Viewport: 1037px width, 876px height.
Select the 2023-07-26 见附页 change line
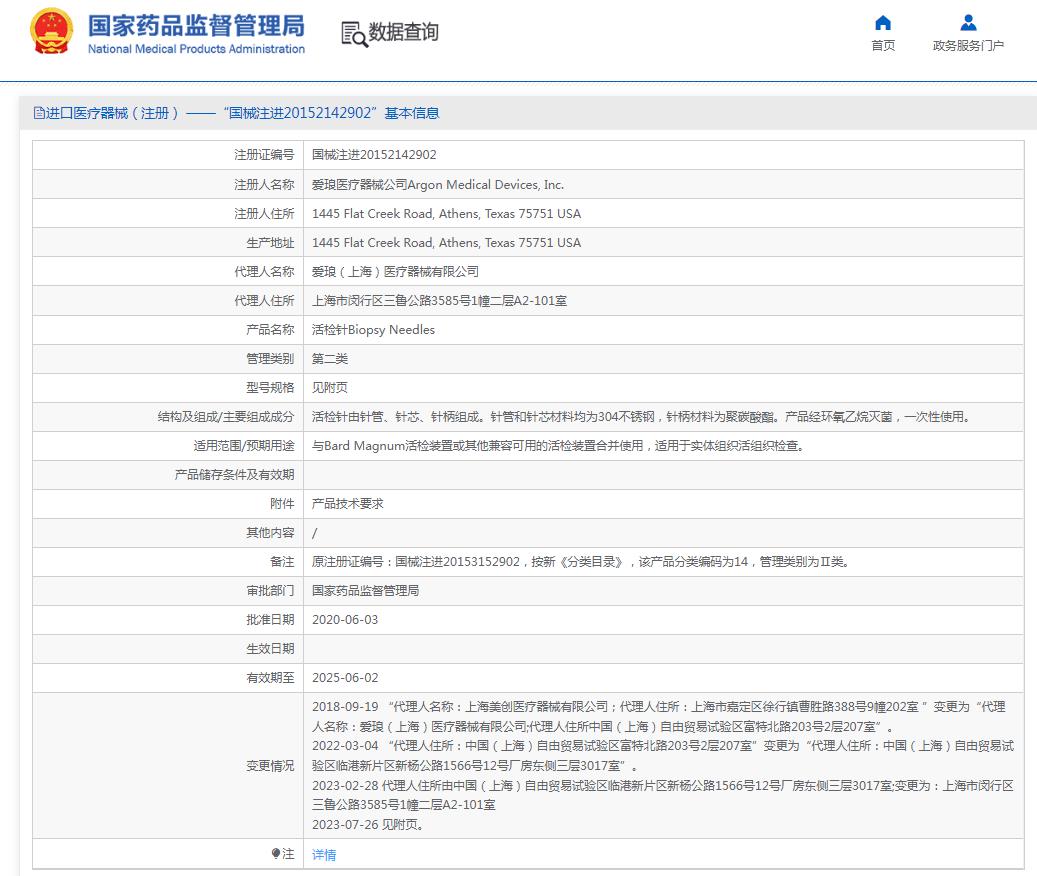pos(368,825)
